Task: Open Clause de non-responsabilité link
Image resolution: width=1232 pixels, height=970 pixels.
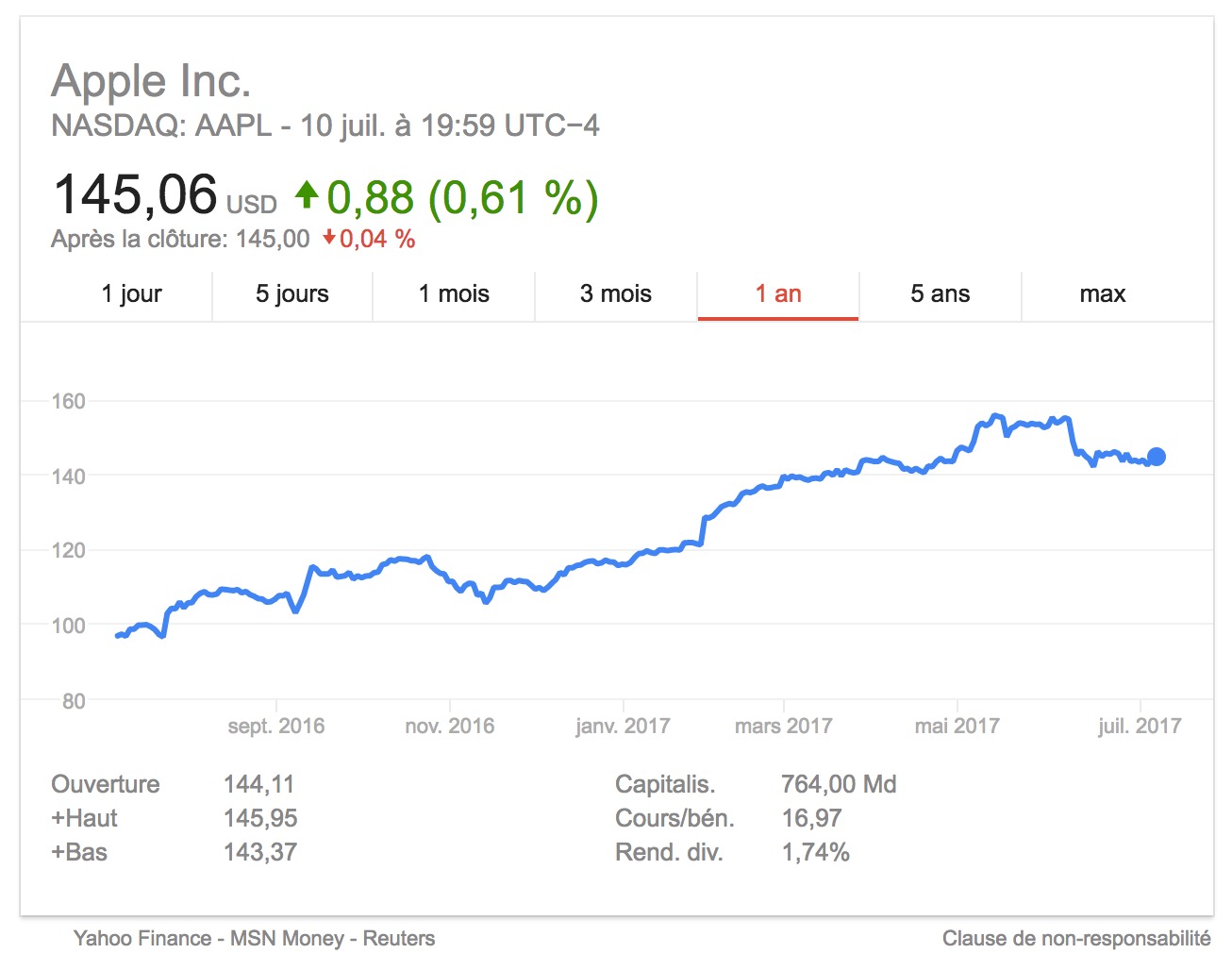Action: 1076,938
